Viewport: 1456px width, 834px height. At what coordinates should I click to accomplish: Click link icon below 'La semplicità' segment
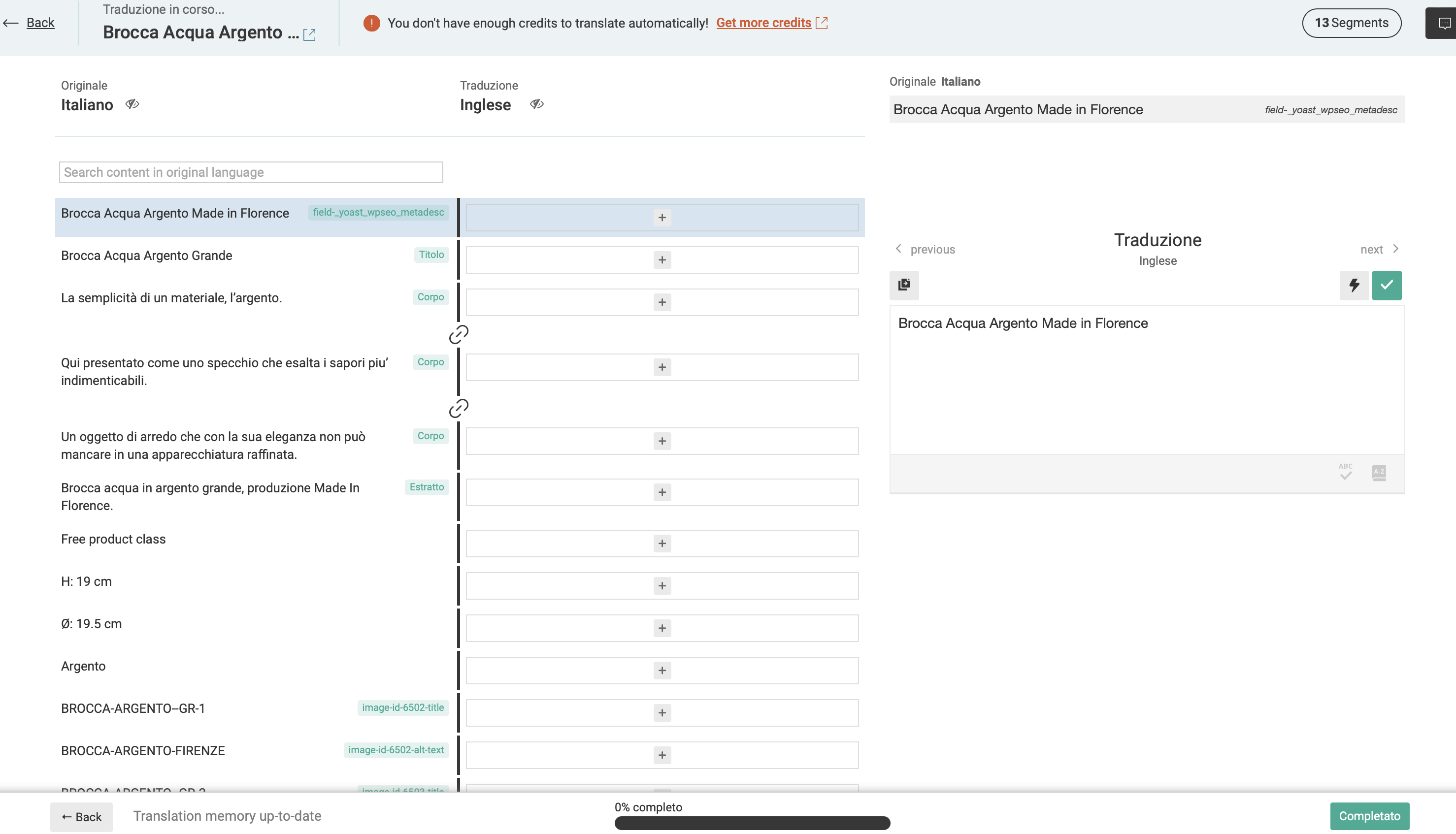pos(459,334)
